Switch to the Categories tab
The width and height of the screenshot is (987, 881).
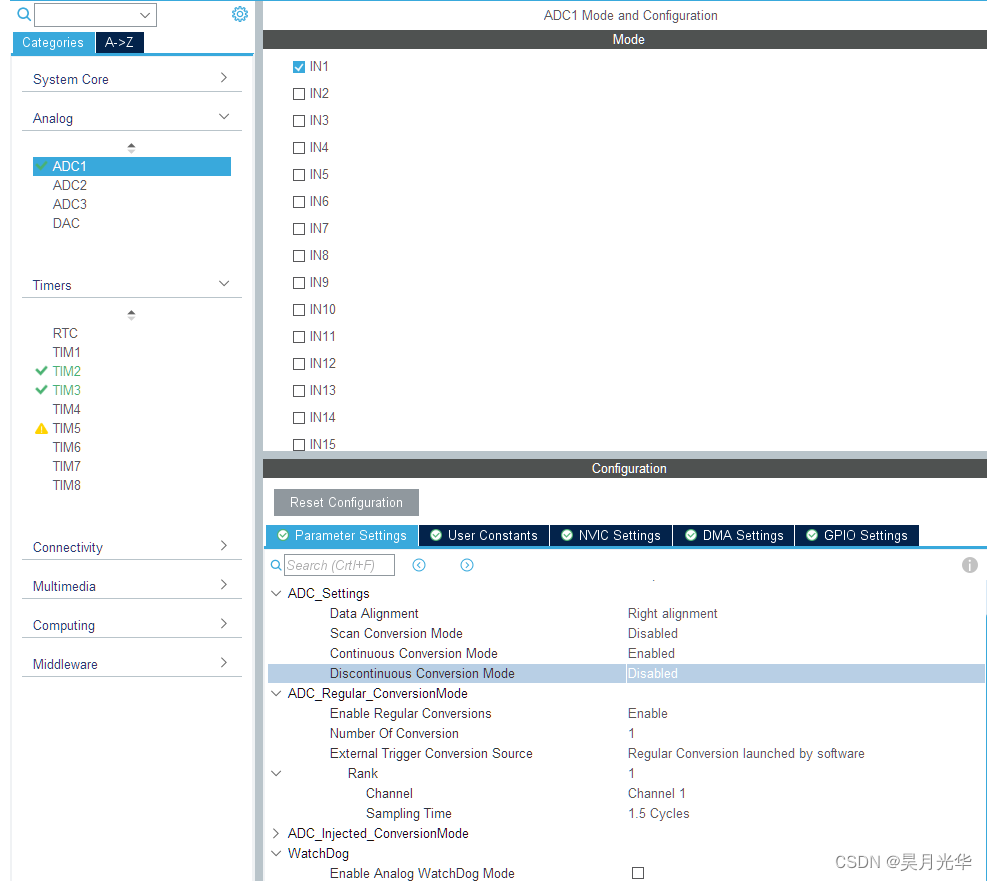[x=53, y=42]
